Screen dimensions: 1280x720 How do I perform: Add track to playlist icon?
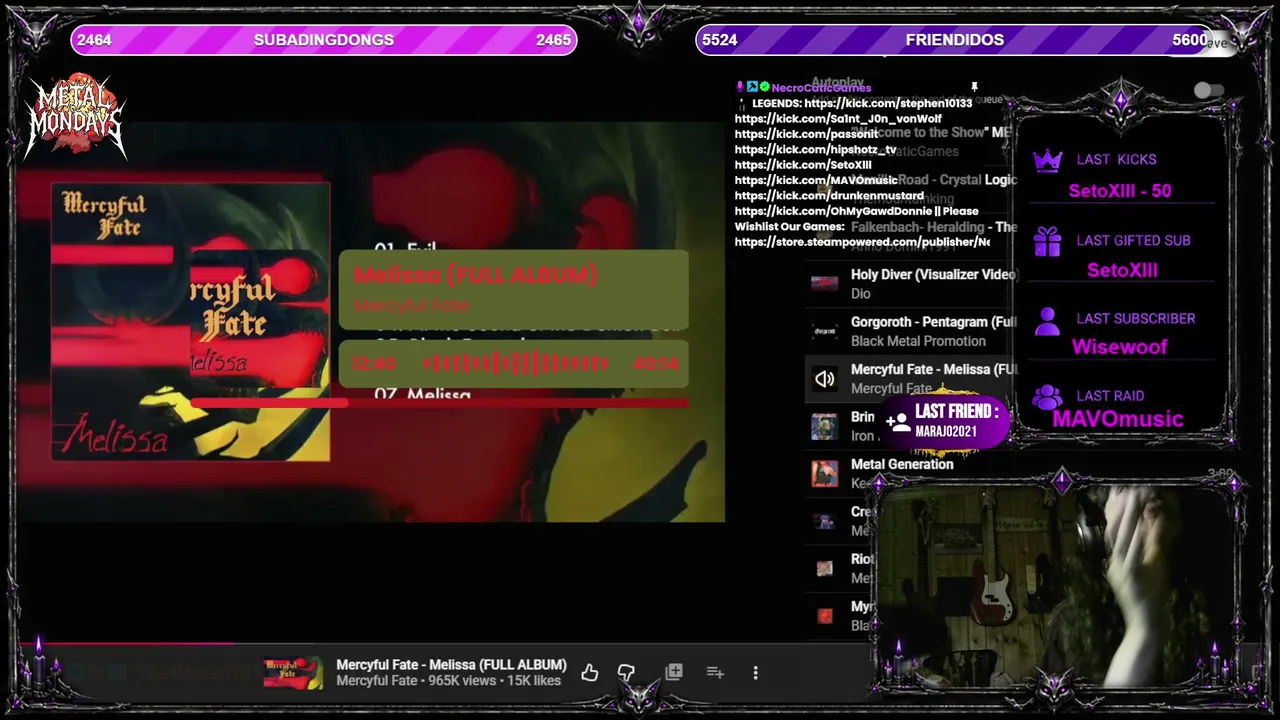point(715,673)
